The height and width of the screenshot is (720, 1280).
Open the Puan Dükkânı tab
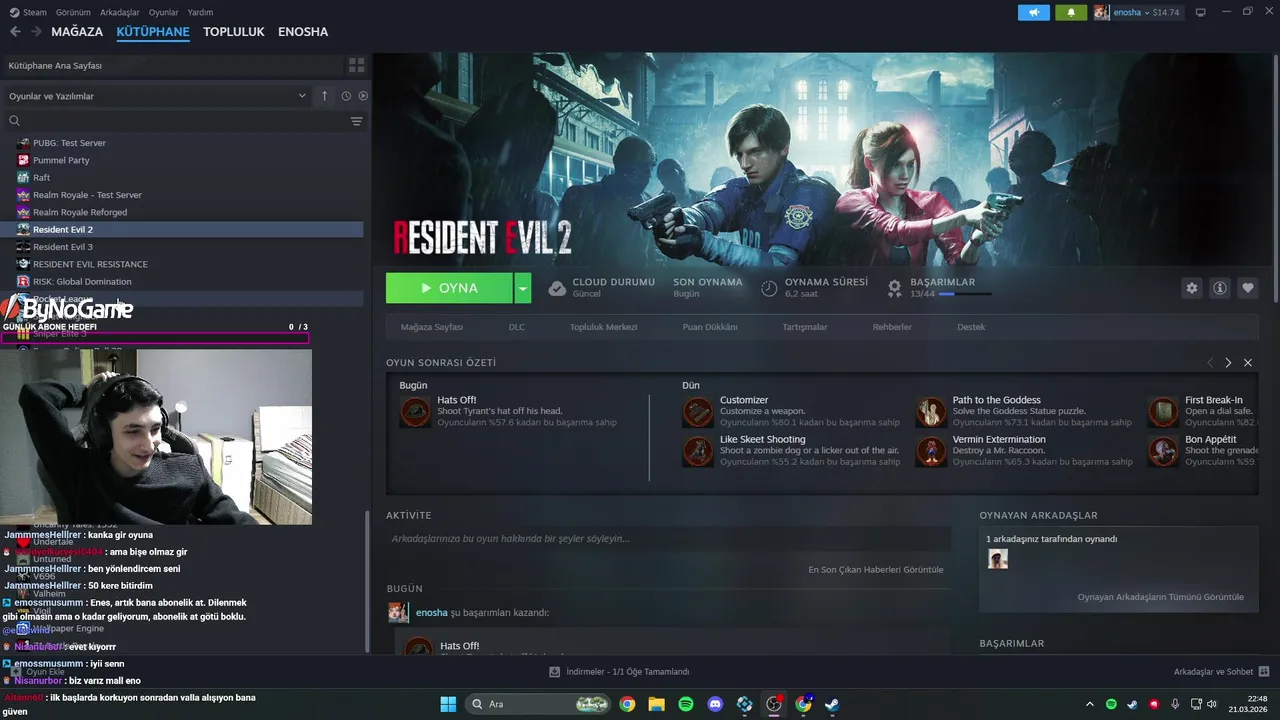[710, 327]
